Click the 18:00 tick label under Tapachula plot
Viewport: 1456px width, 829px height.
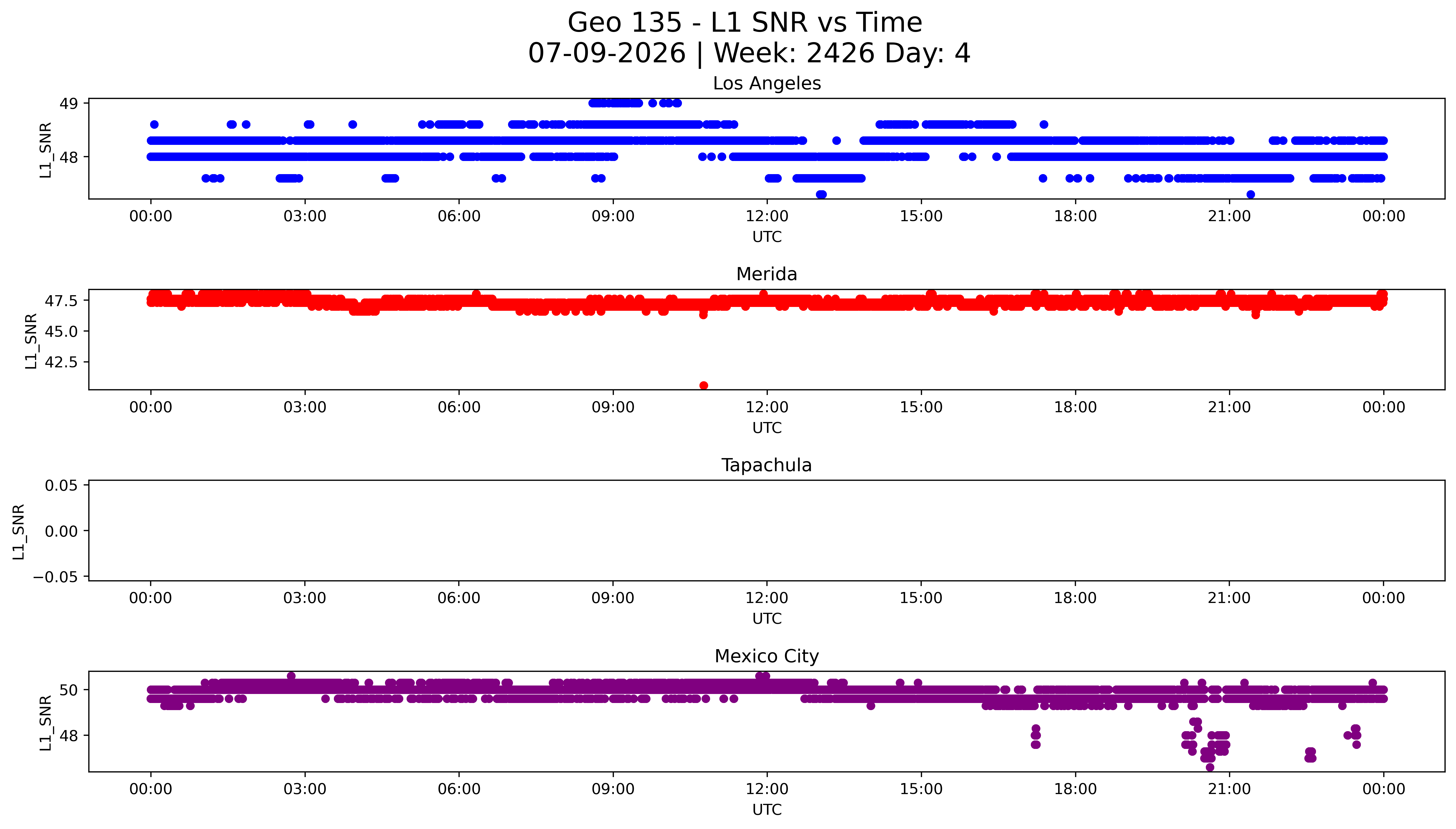point(1075,598)
